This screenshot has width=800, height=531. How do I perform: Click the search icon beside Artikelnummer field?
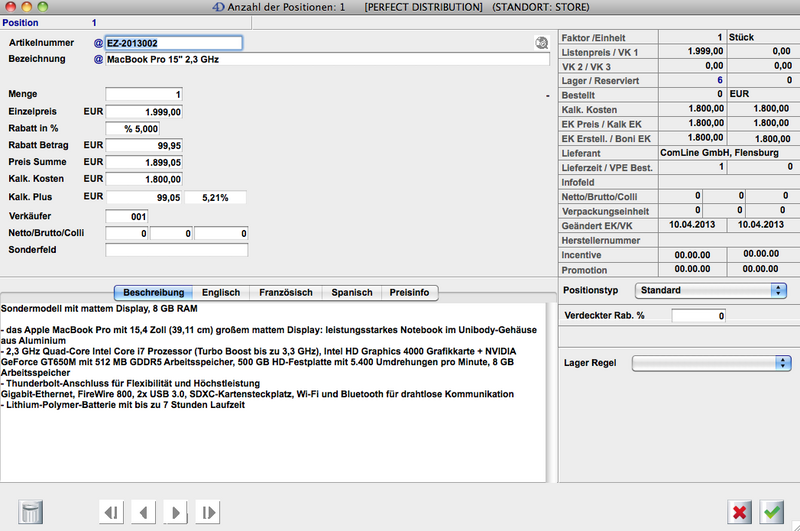[x=541, y=43]
